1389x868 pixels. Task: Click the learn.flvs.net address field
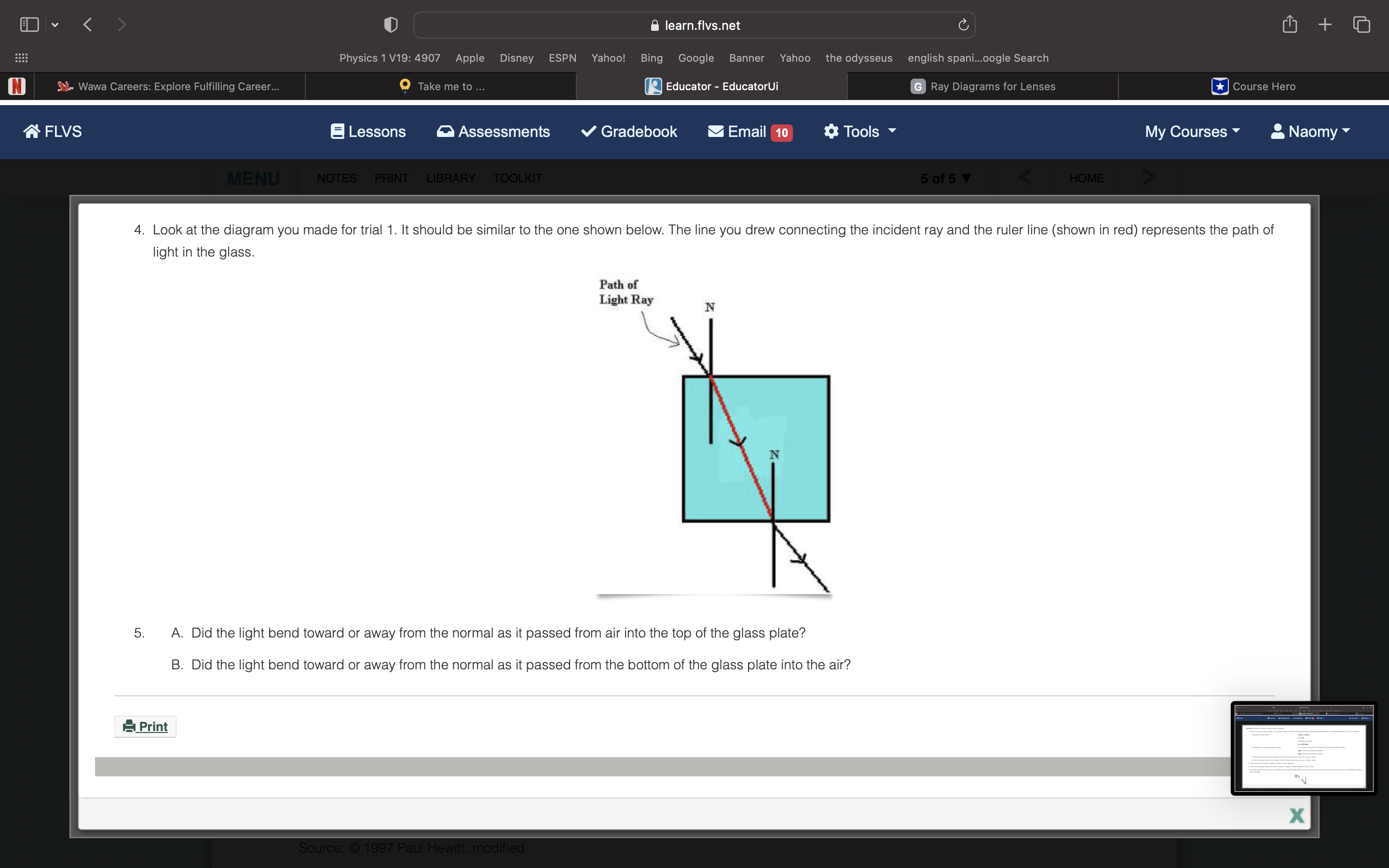[x=694, y=25]
